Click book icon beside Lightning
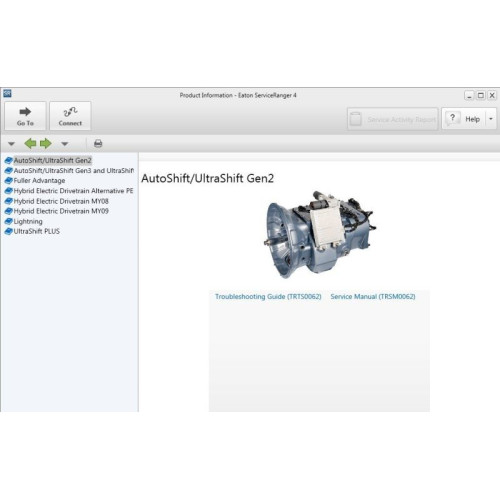This screenshot has width=500, height=500. pyautogui.click(x=8, y=221)
